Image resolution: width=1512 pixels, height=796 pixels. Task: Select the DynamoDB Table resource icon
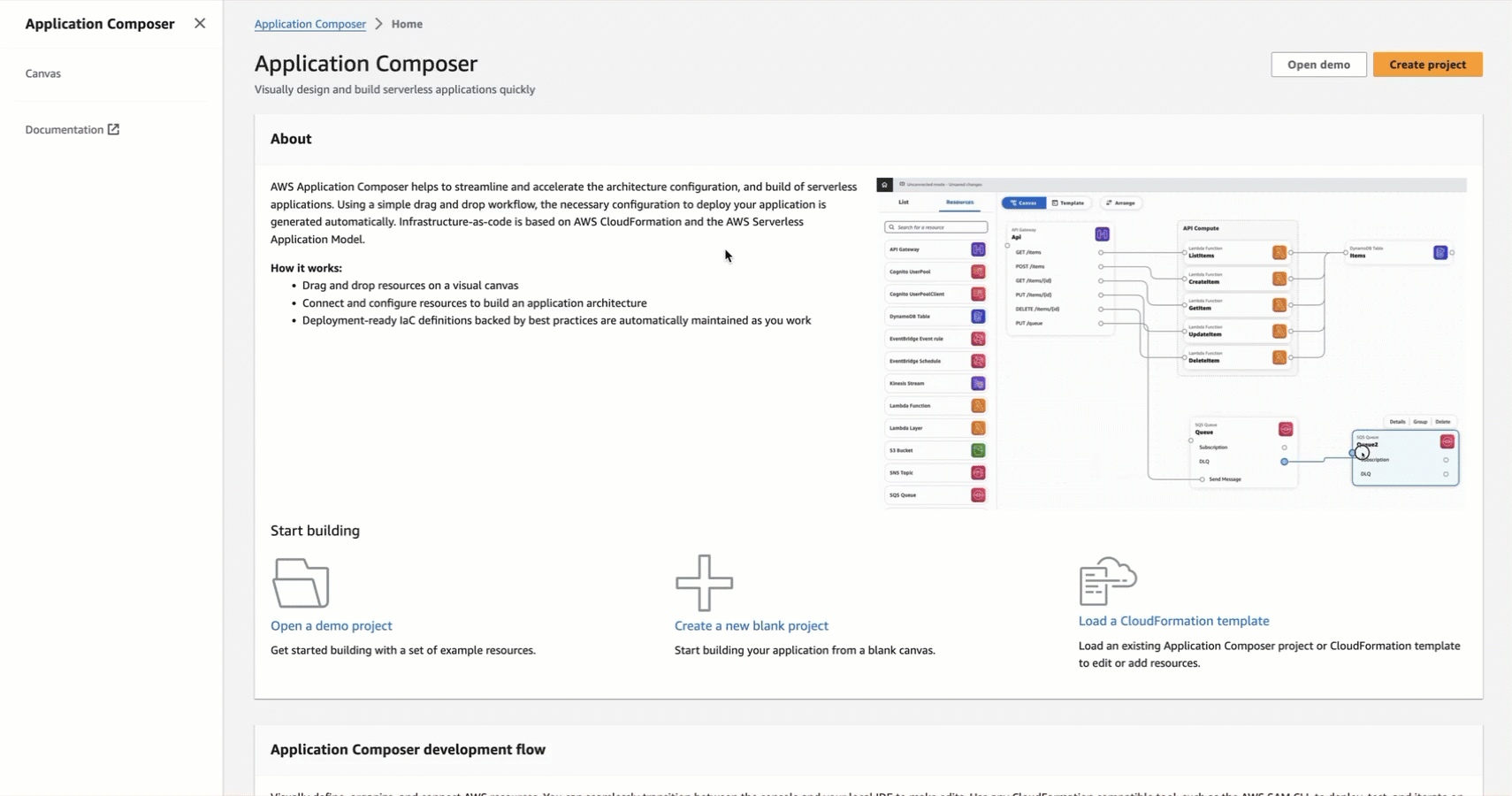pos(977,317)
